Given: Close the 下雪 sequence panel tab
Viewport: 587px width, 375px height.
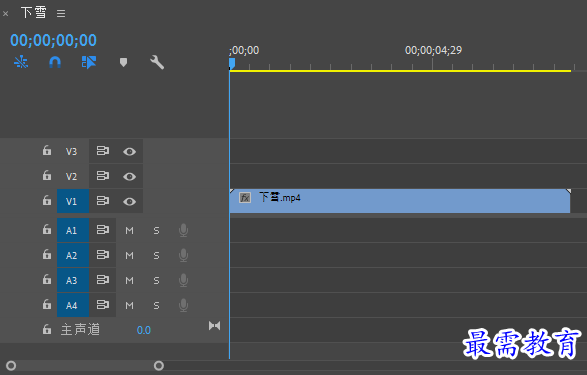Looking at the screenshot, I should pos(6,14).
